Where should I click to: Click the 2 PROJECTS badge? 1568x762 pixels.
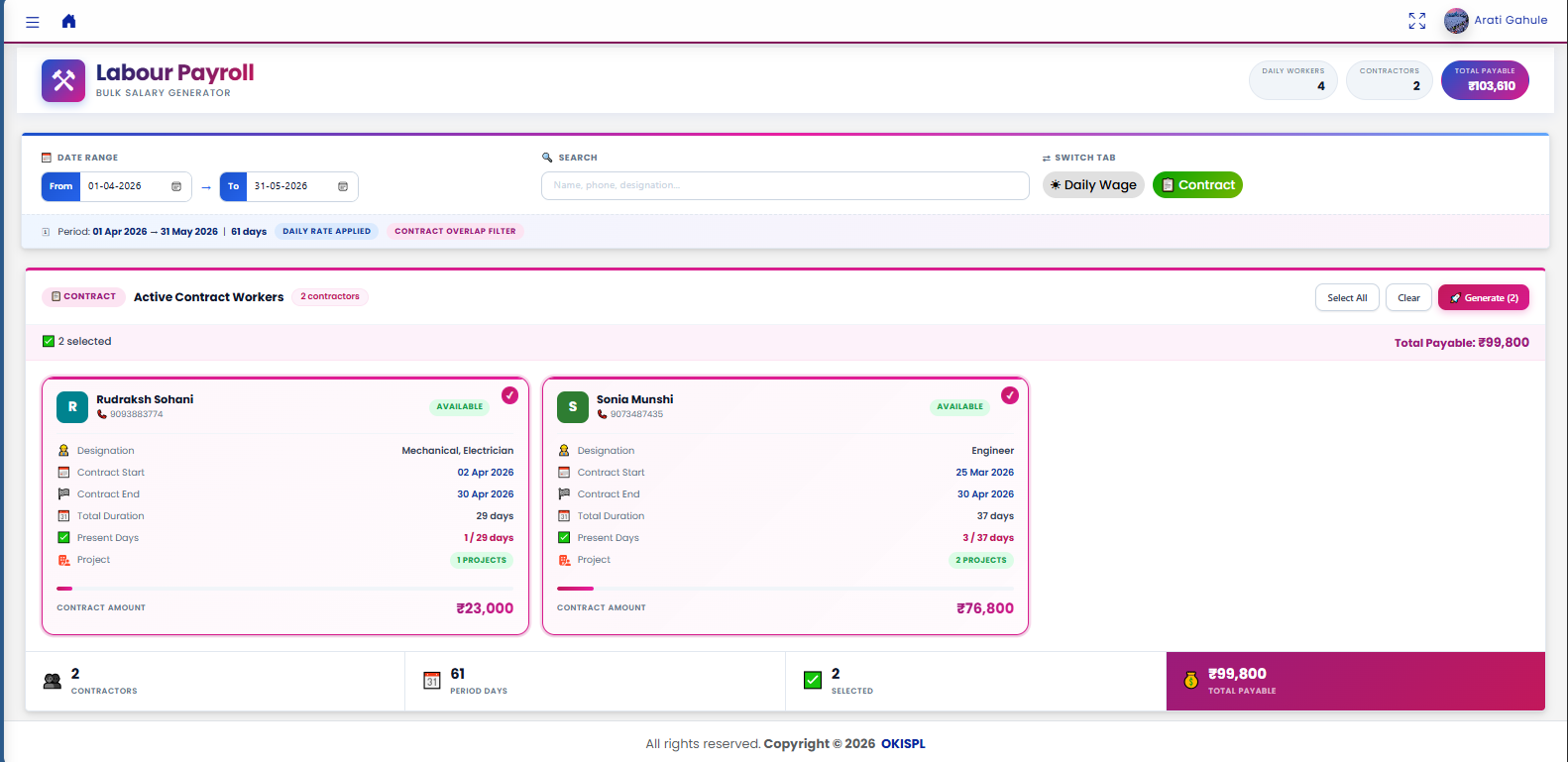981,560
